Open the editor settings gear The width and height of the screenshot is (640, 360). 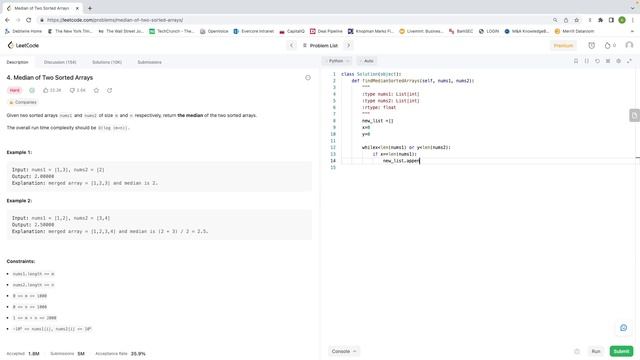(618, 61)
